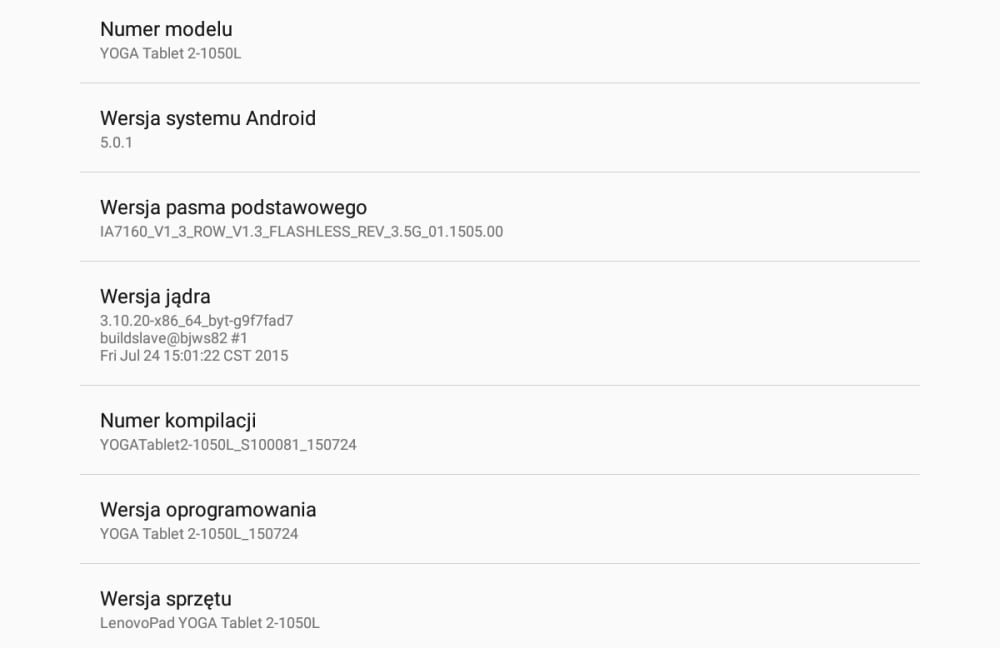Tap Numer kompilacji heading

click(x=178, y=421)
